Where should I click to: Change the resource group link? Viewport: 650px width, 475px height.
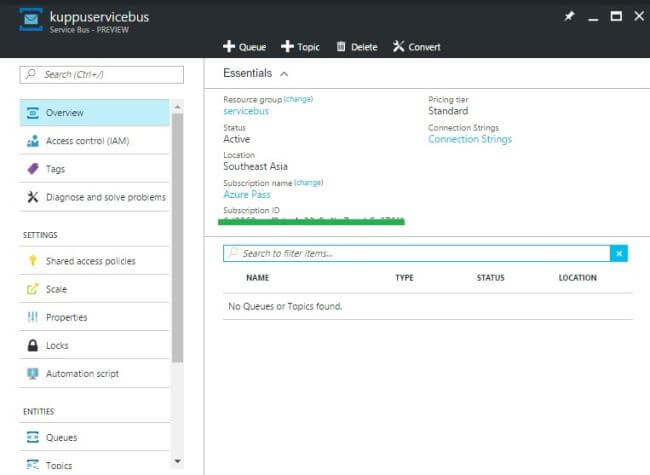pos(298,99)
